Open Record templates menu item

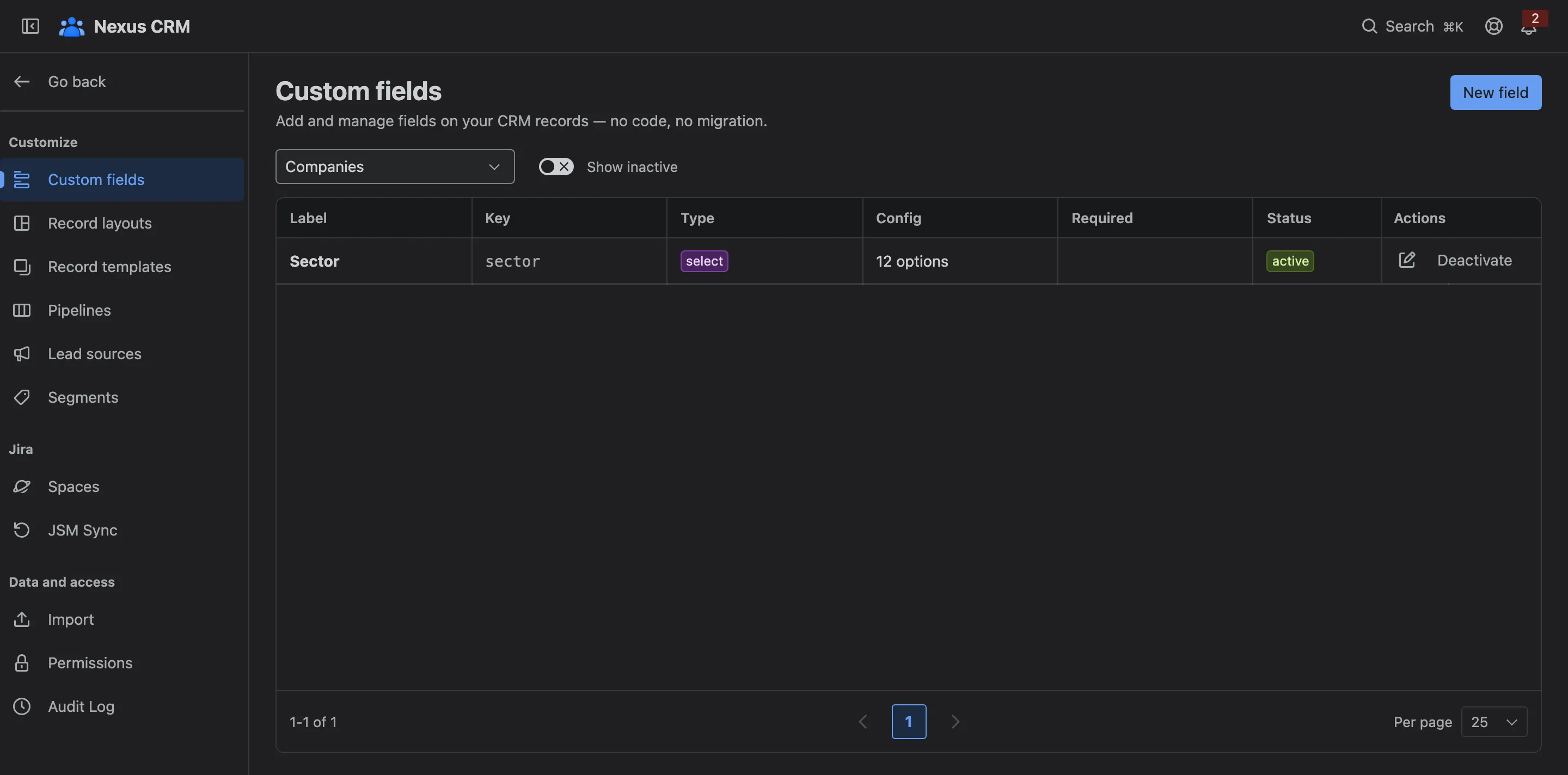[x=122, y=267]
